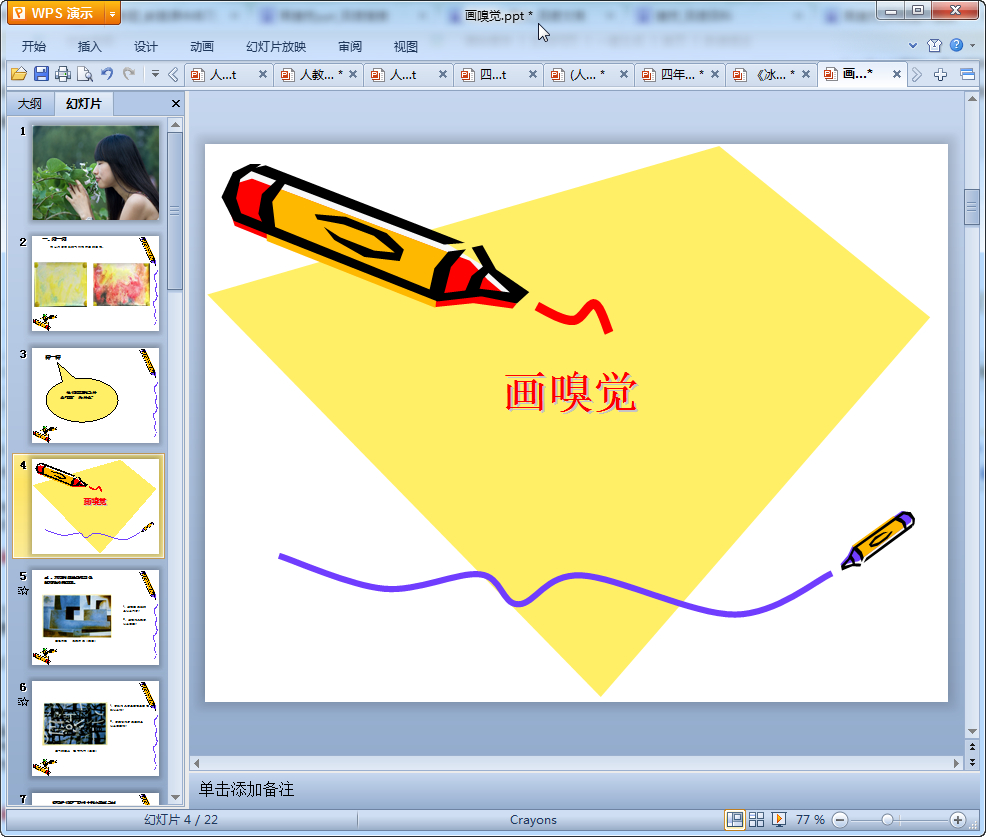Click the 77 % zoom level

coord(810,819)
